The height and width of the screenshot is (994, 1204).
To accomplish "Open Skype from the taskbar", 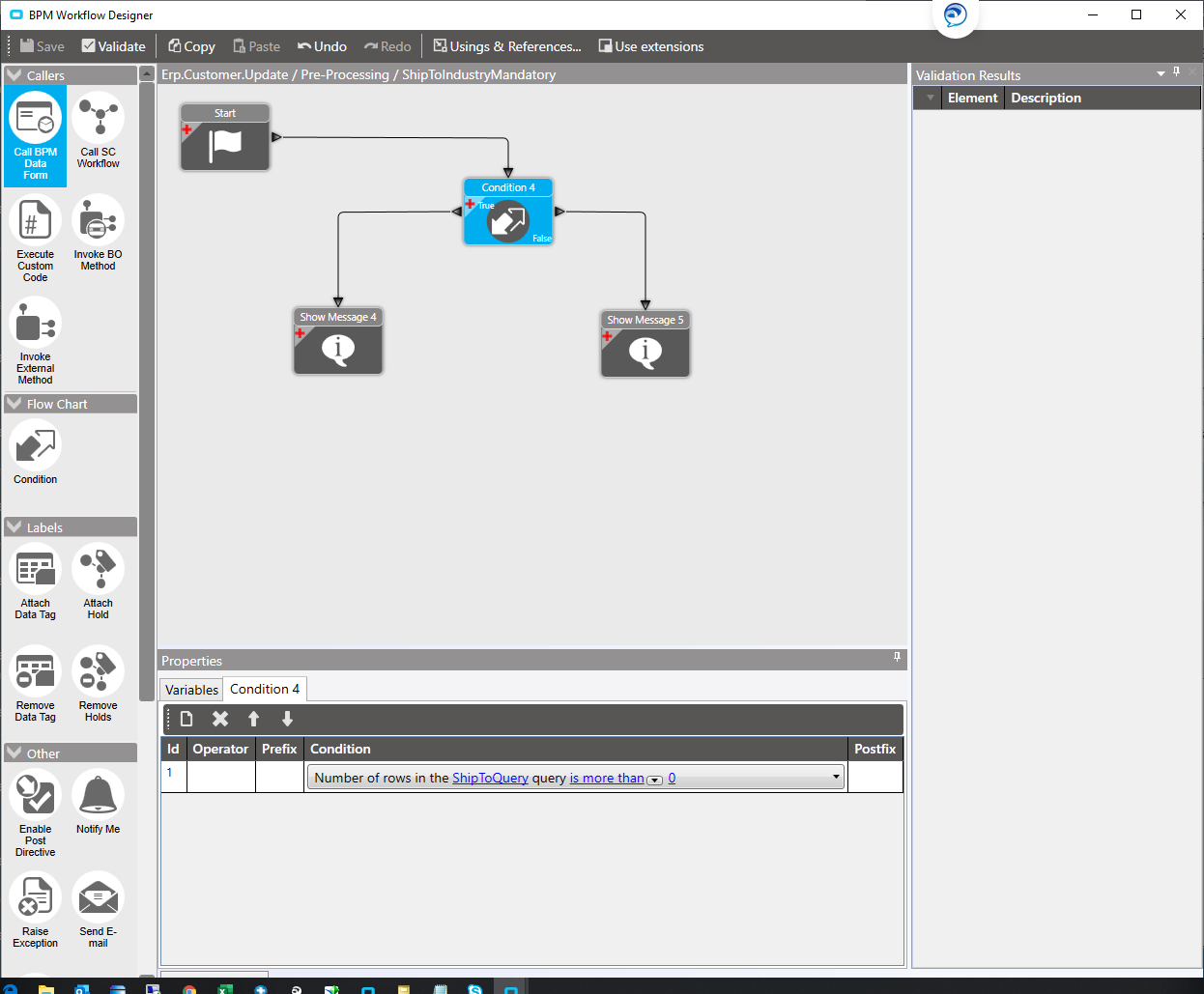I will tap(474, 989).
